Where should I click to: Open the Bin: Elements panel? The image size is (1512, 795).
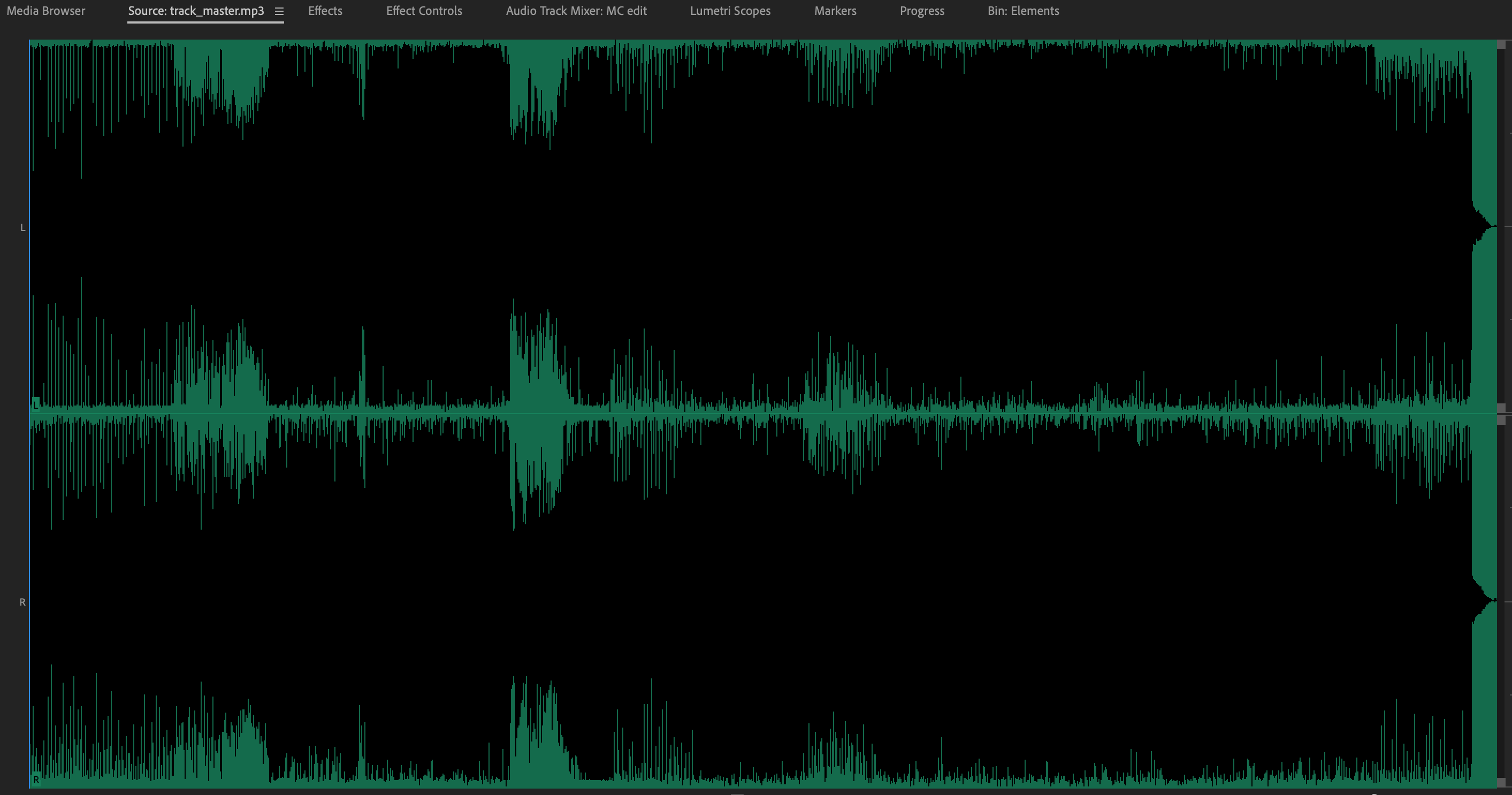[x=1022, y=11]
